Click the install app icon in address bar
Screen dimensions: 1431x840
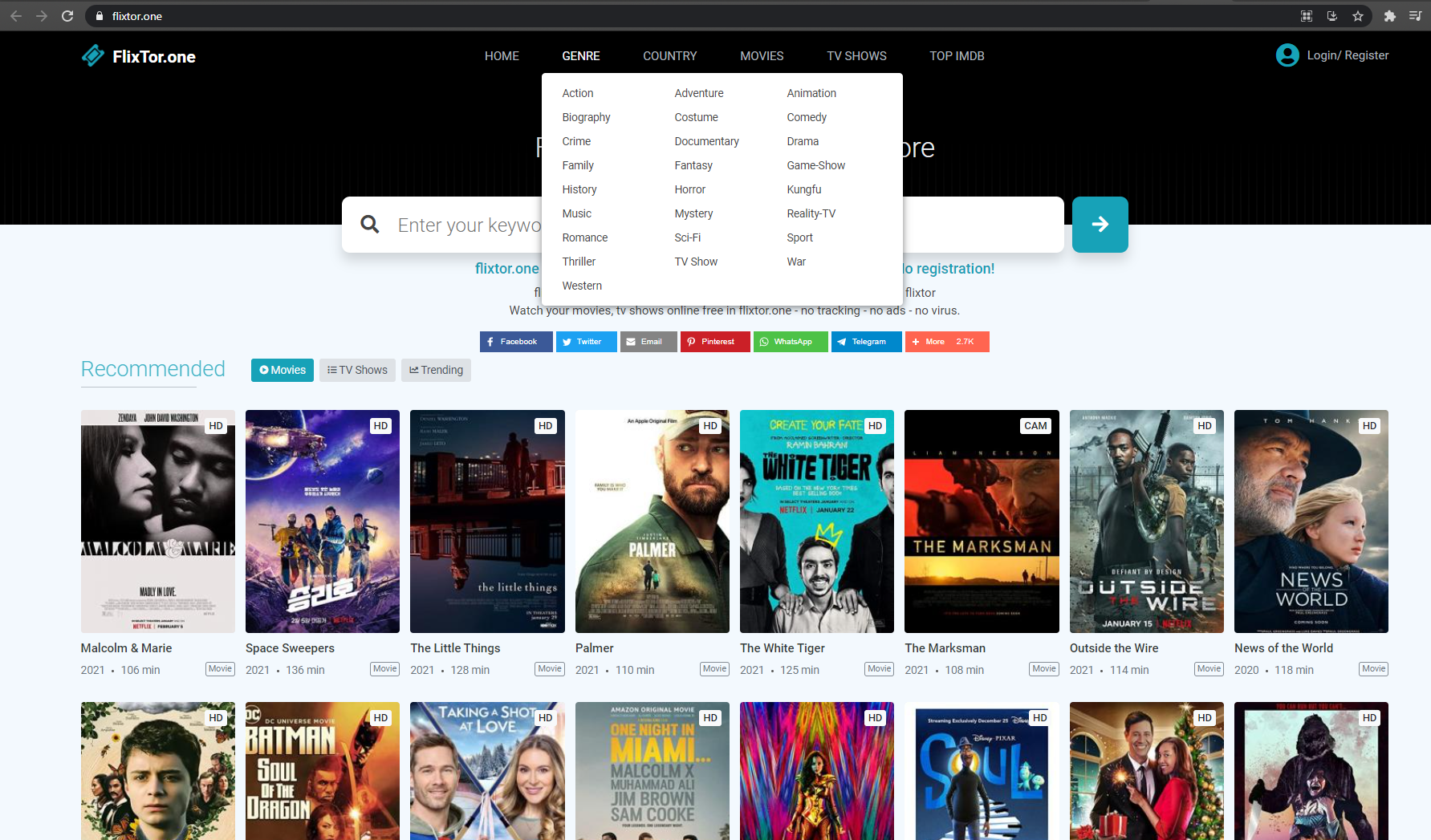[x=1332, y=16]
